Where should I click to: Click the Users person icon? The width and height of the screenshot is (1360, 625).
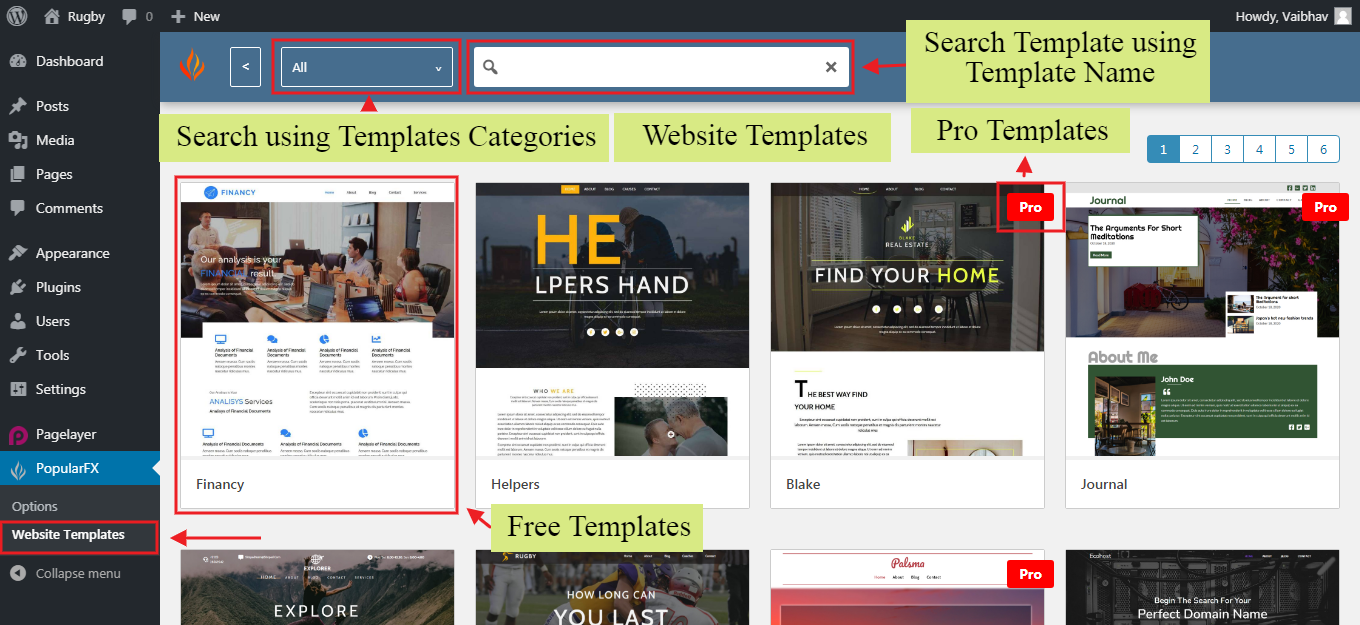pos(17,321)
